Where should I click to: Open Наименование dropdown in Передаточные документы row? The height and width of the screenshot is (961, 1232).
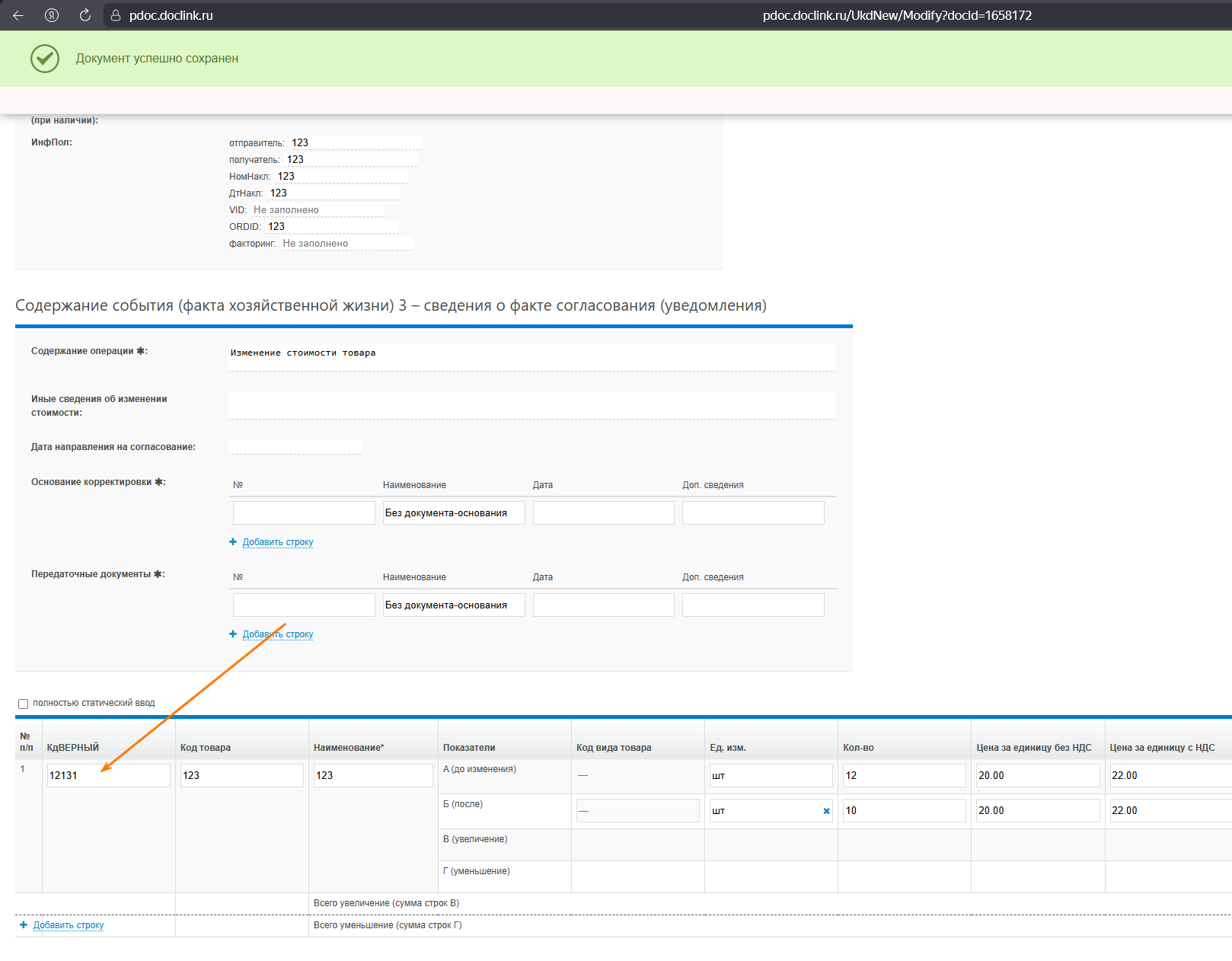454,605
